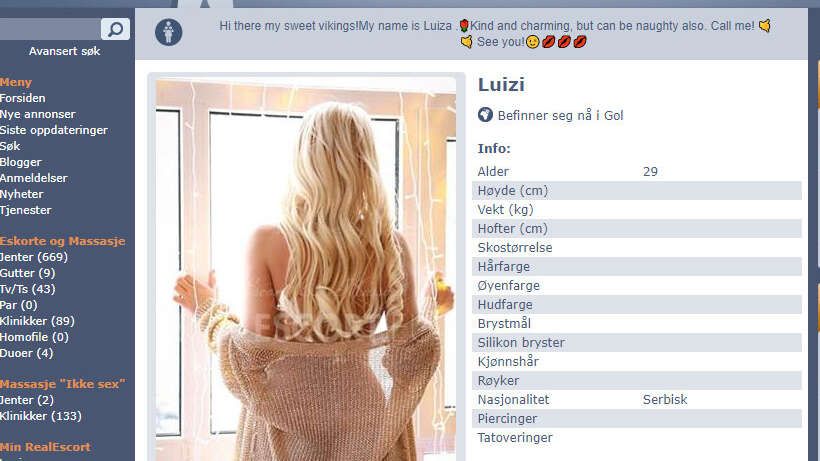Viewport: 820px width, 461px height.
Task: Open the Luizi profile photo
Action: [306, 270]
